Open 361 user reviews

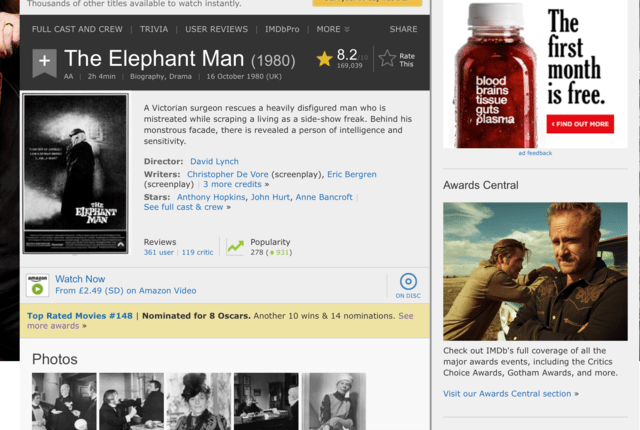(x=158, y=253)
